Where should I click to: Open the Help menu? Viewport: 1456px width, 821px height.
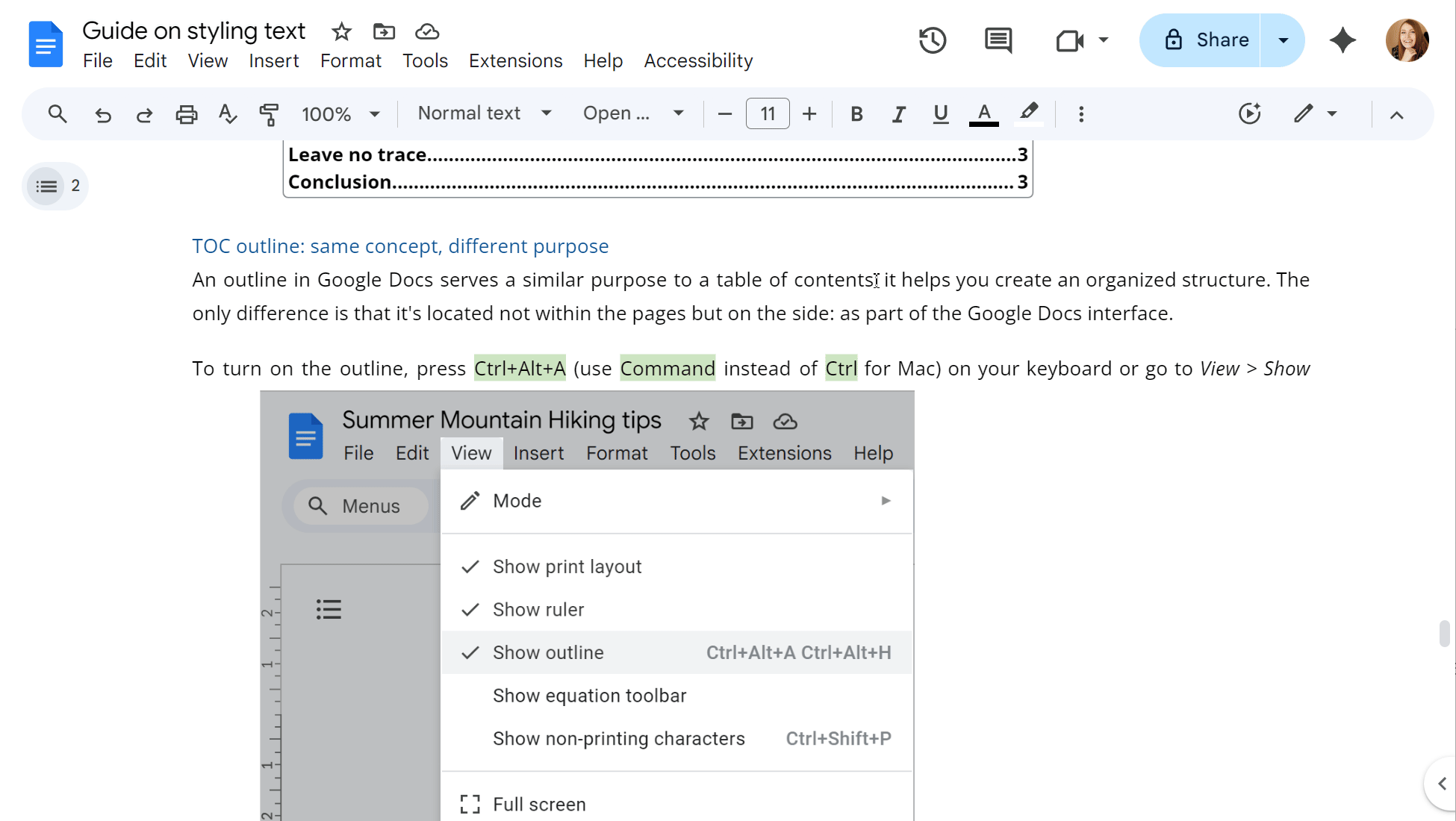(603, 61)
